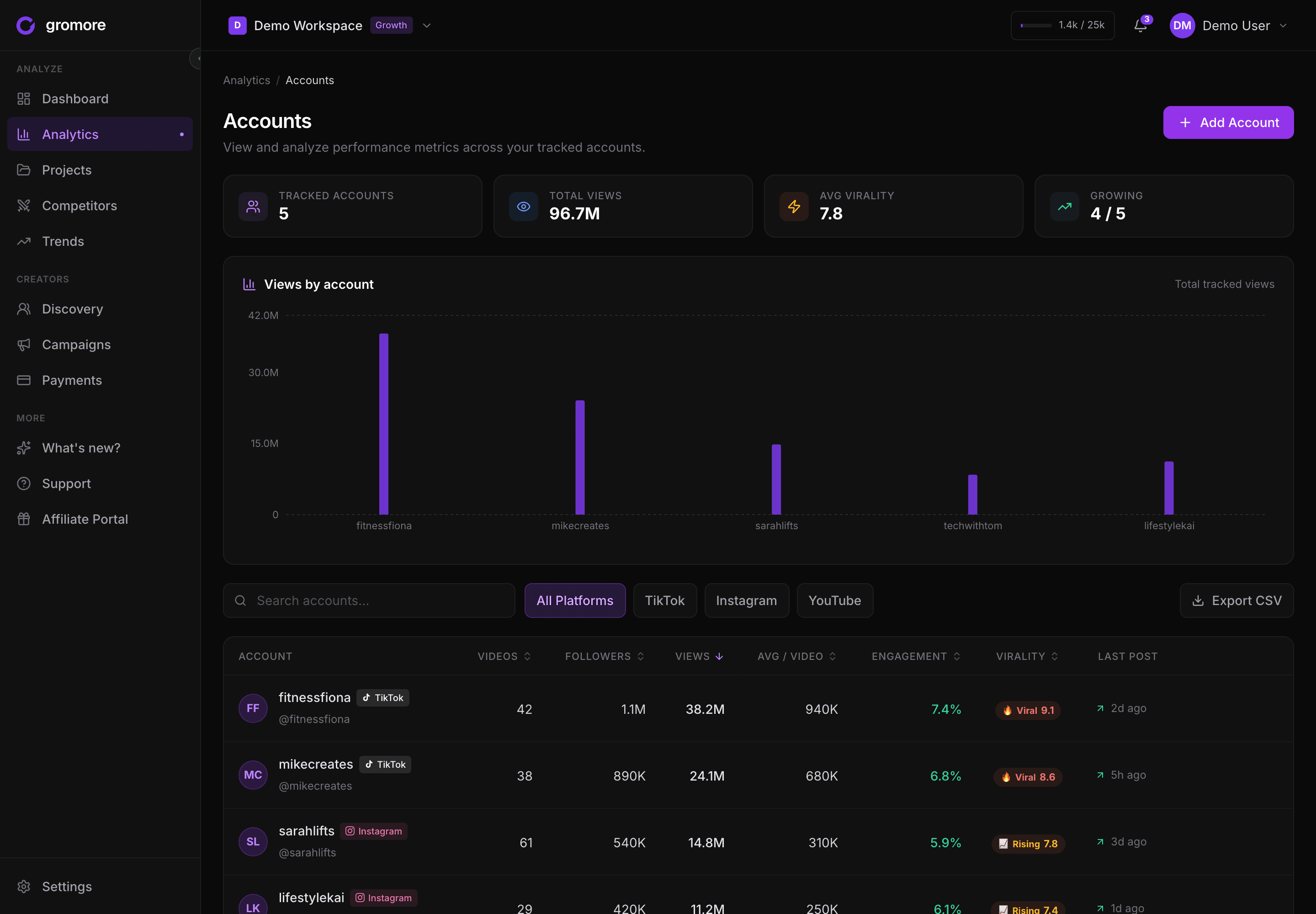Filter accounts by TikTok
This screenshot has height=914, width=1316.
tap(665, 600)
